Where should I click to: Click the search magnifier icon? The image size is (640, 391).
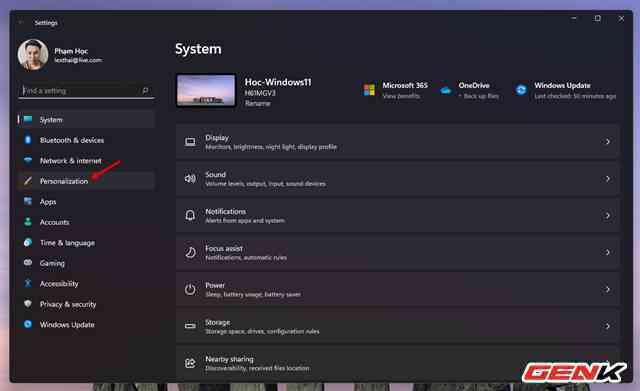pyautogui.click(x=145, y=91)
